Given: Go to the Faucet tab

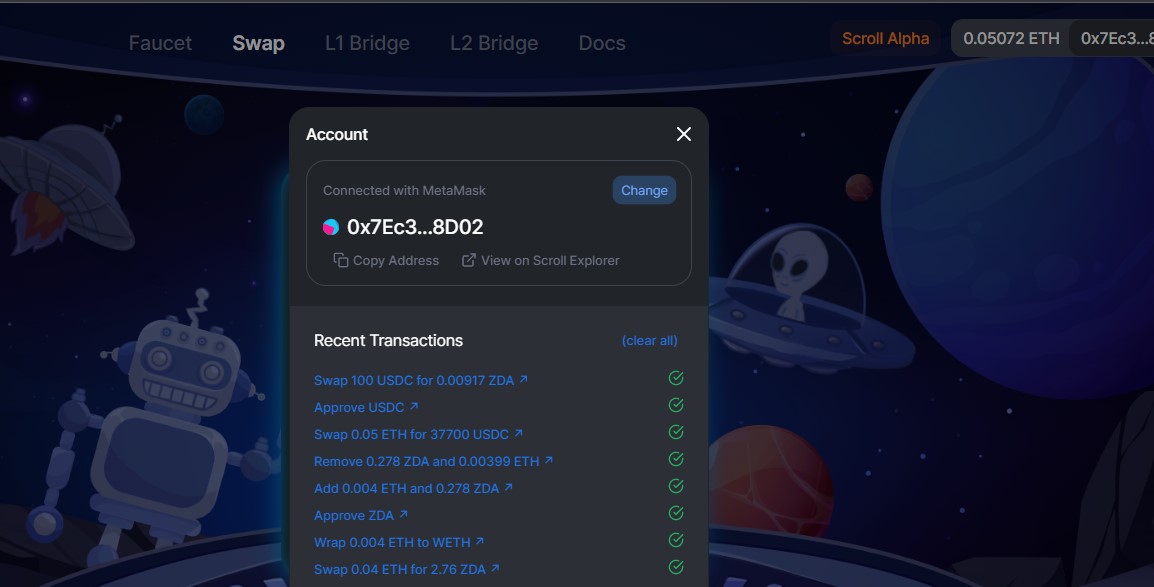Looking at the screenshot, I should coord(160,43).
